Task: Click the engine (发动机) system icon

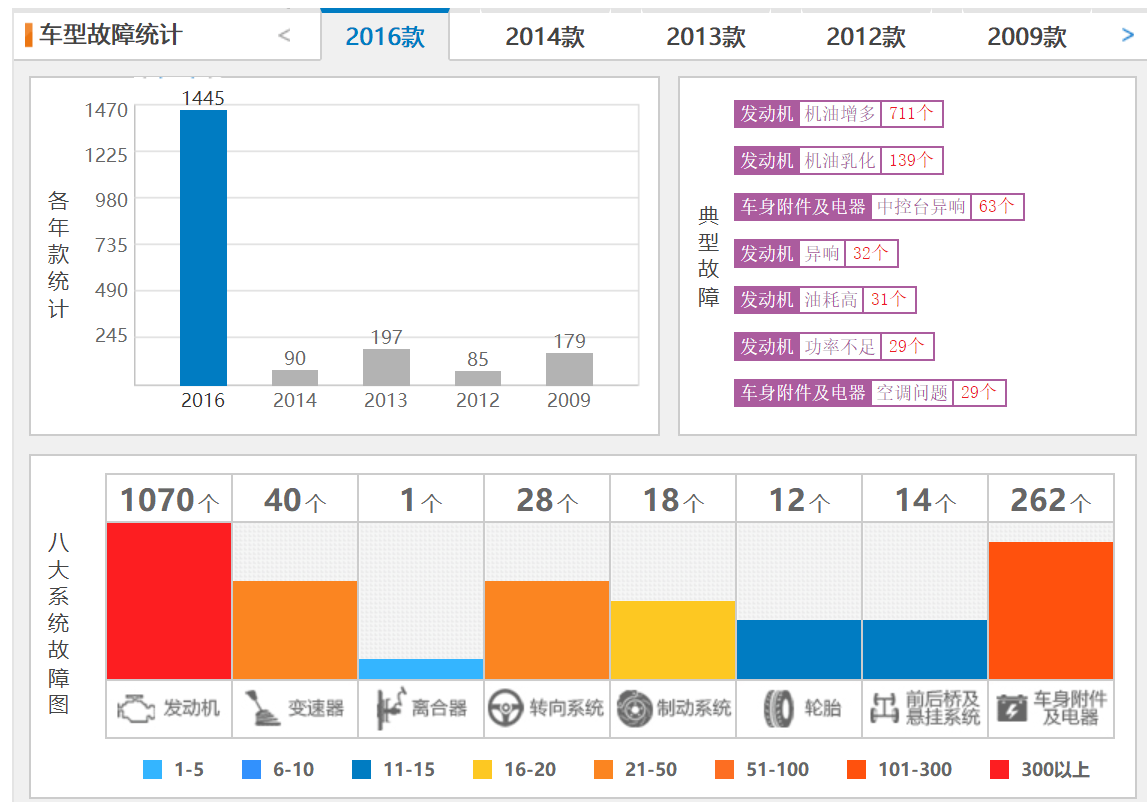Action: coord(136,708)
